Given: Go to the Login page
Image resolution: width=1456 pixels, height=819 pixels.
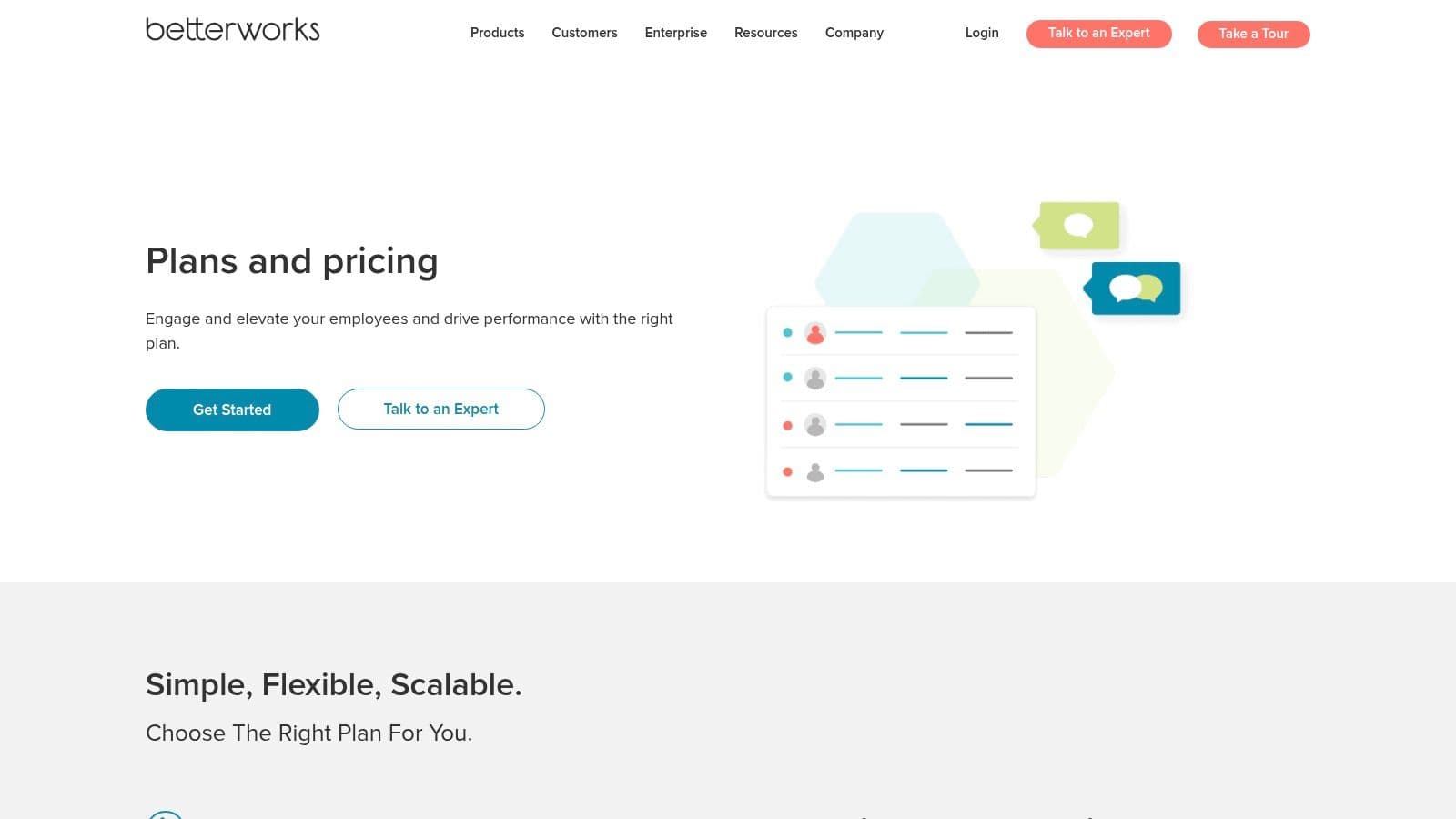Looking at the screenshot, I should coord(982,33).
